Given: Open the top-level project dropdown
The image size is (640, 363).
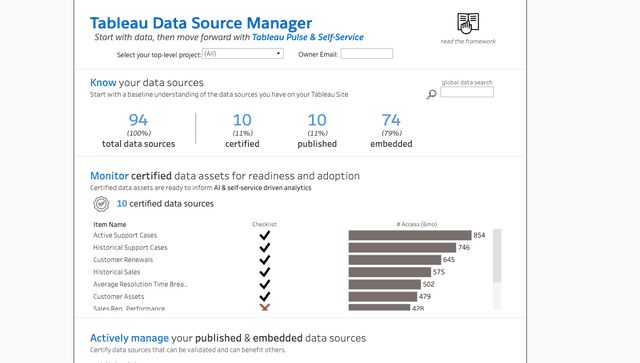Looking at the screenshot, I should 243,53.
